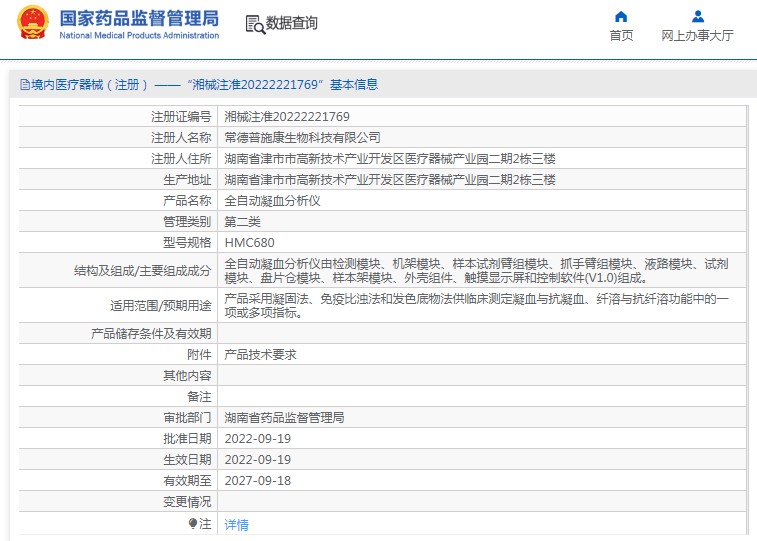Click the 注册人住所 address value

[x=390, y=159]
